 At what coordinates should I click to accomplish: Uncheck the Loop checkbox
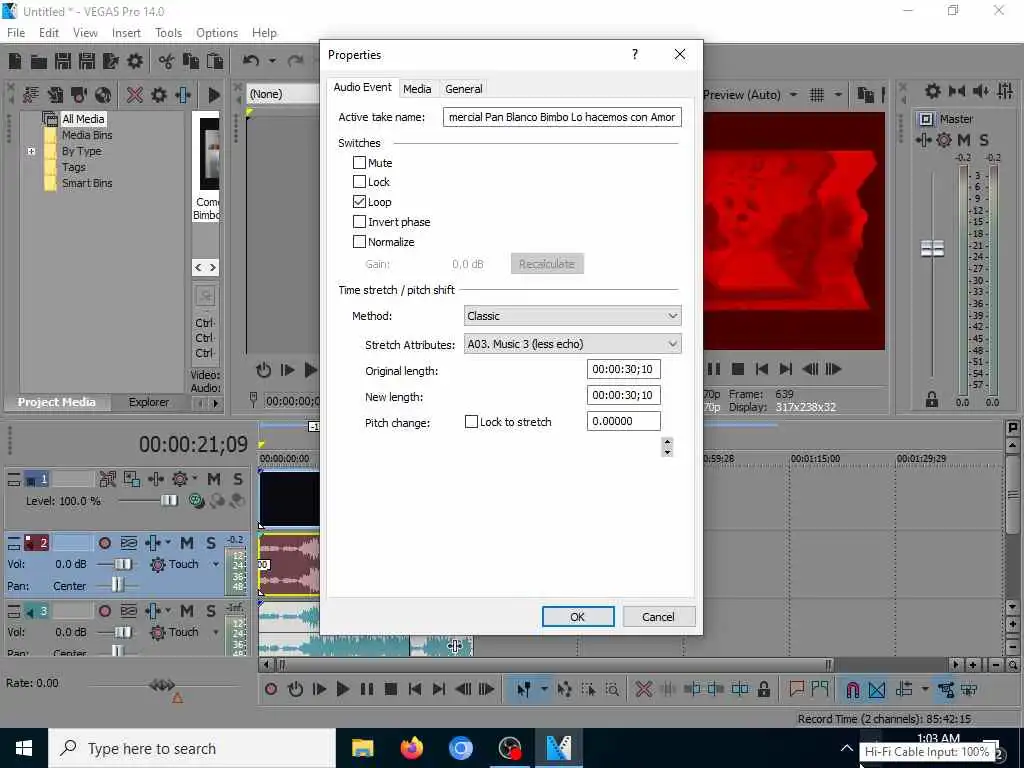[359, 202]
